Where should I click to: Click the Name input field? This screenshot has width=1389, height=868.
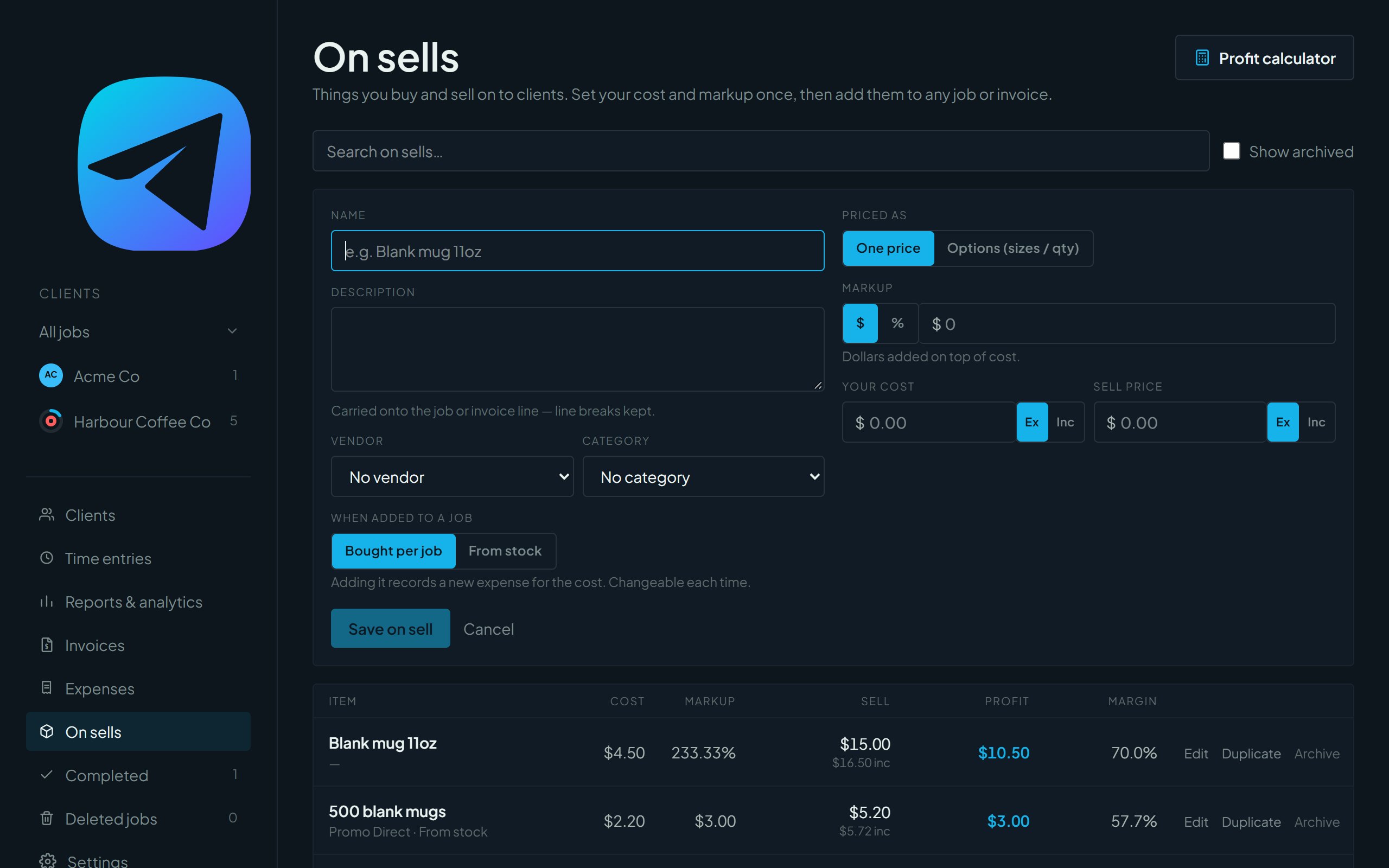[x=577, y=251]
